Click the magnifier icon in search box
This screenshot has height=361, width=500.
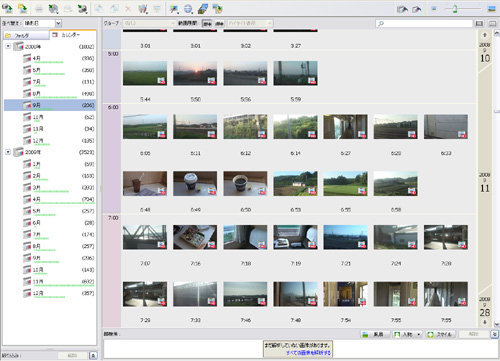coord(381,23)
